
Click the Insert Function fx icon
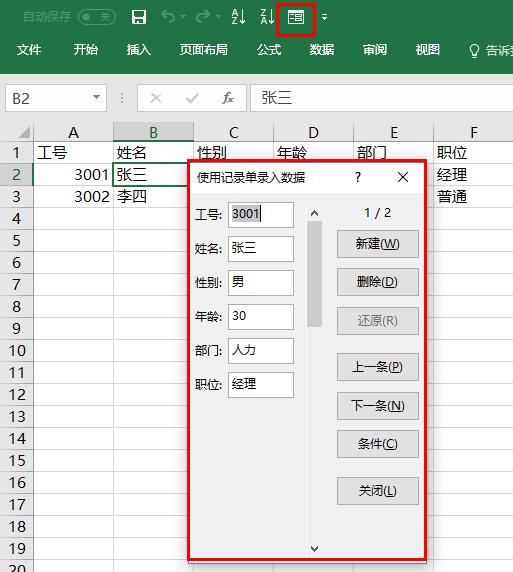point(228,98)
